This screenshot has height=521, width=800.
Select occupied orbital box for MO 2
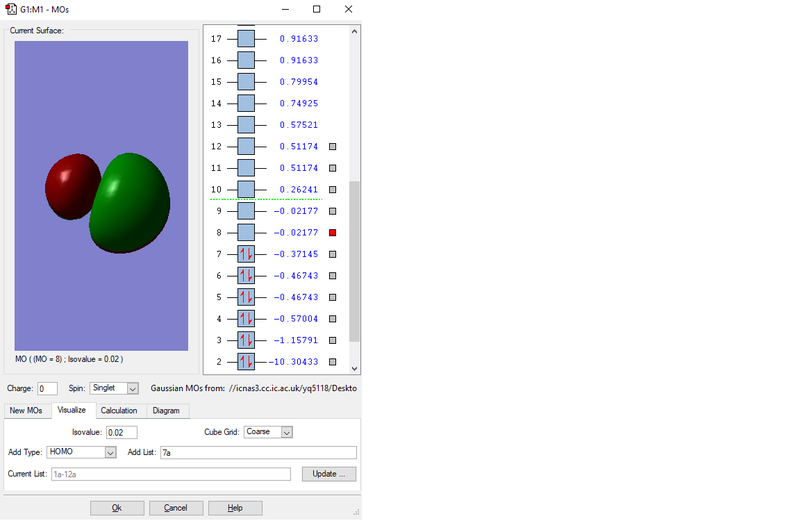click(246, 362)
